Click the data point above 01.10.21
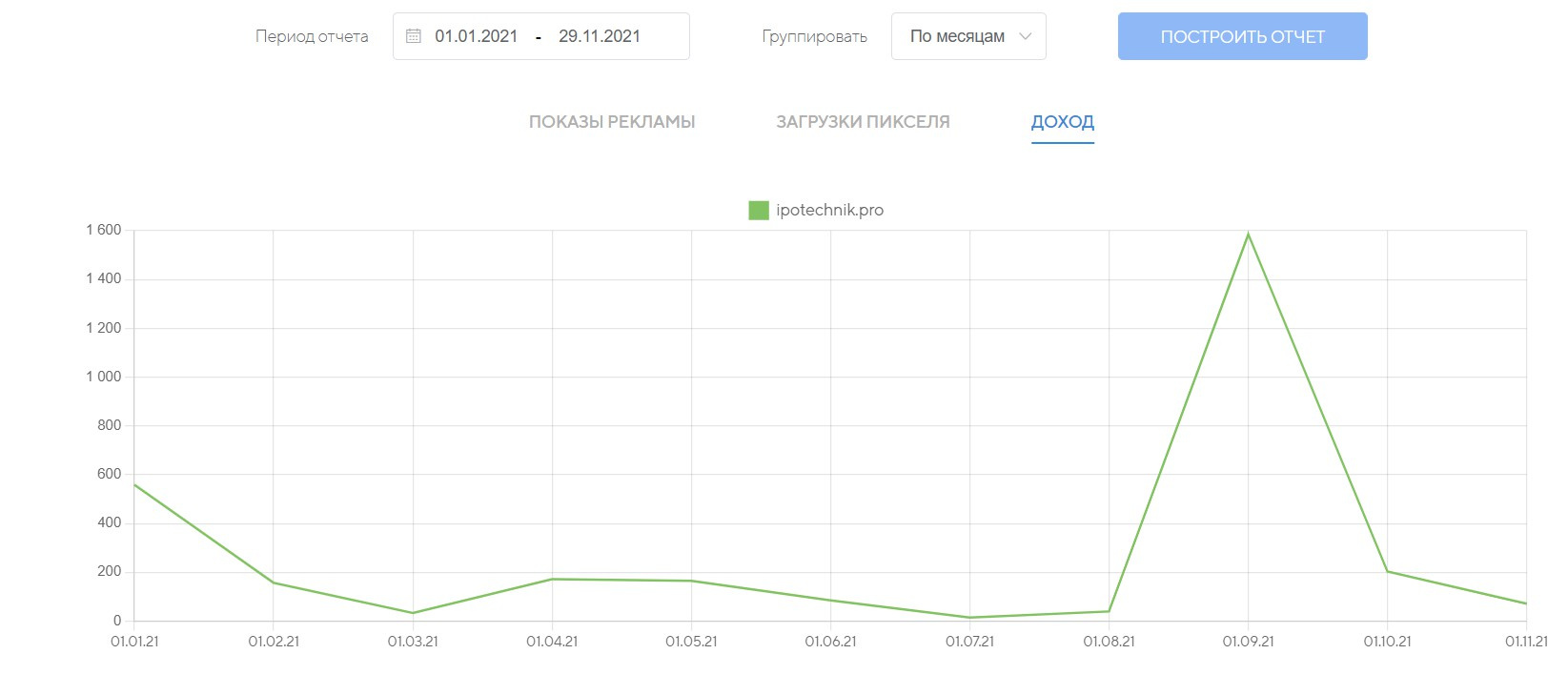The image size is (1568, 695). (1387, 571)
